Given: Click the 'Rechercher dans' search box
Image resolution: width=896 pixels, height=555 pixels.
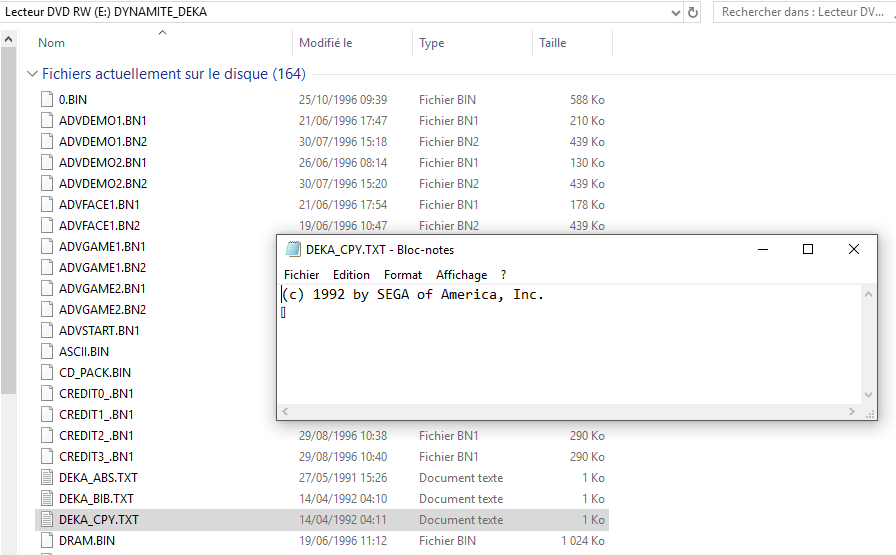Looking at the screenshot, I should click(x=804, y=12).
